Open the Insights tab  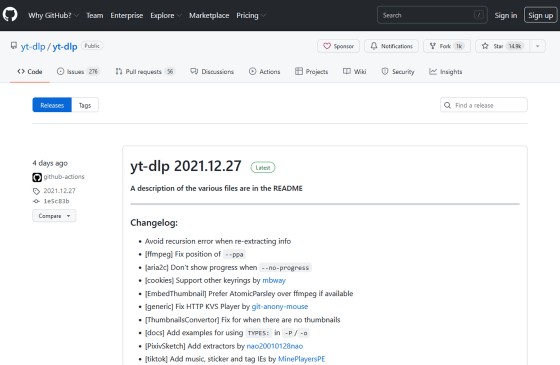(445, 71)
